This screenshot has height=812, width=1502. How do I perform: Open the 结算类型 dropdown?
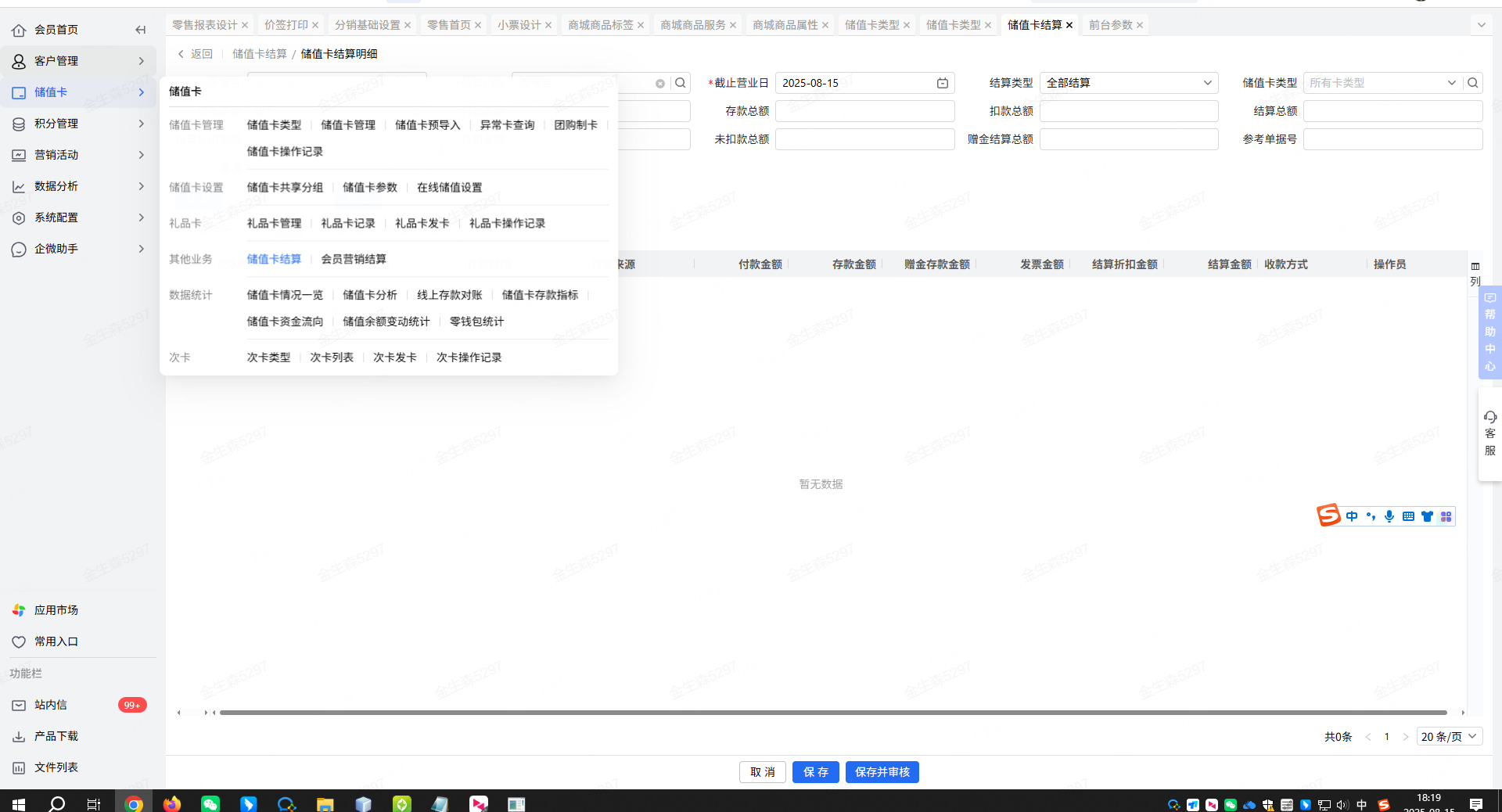coord(1129,83)
